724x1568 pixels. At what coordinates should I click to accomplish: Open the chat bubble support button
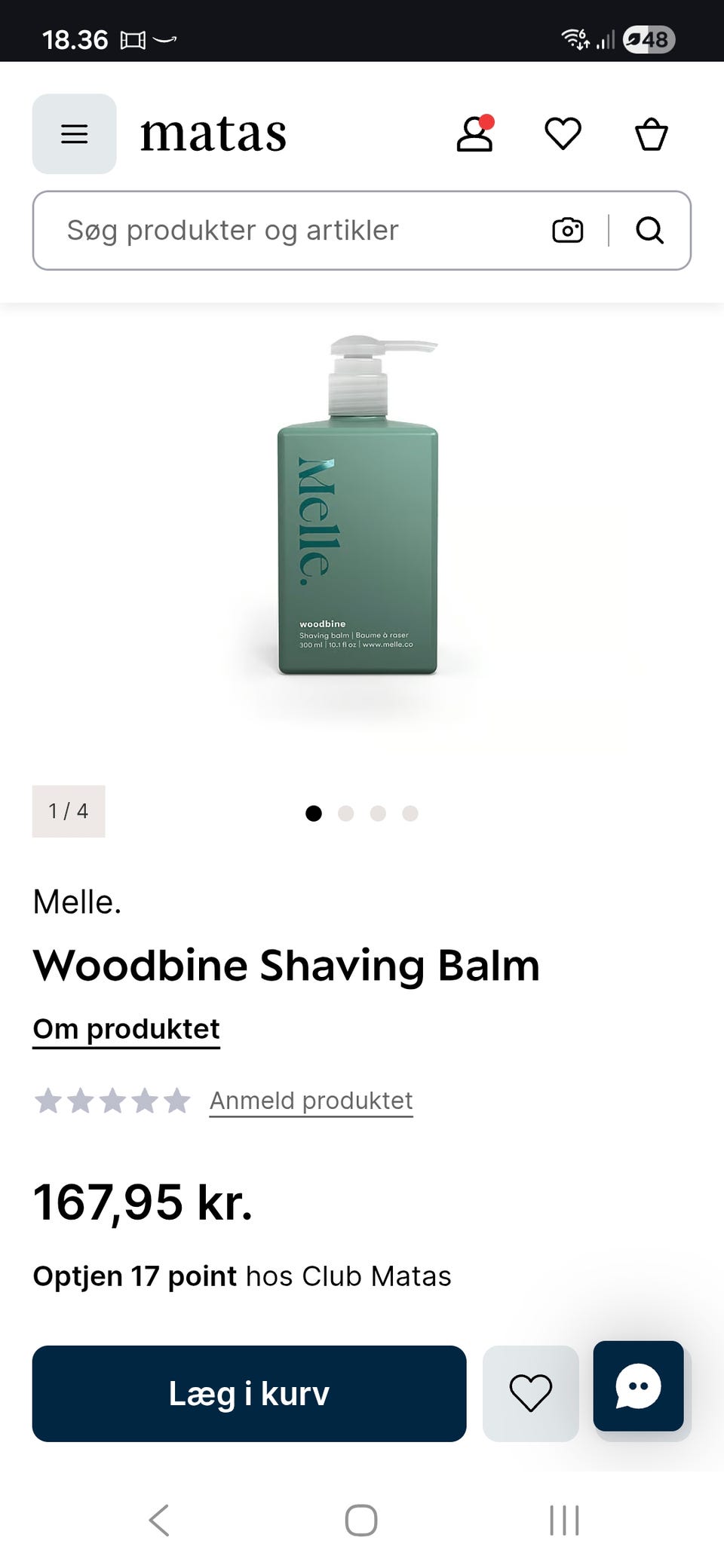(x=638, y=1386)
